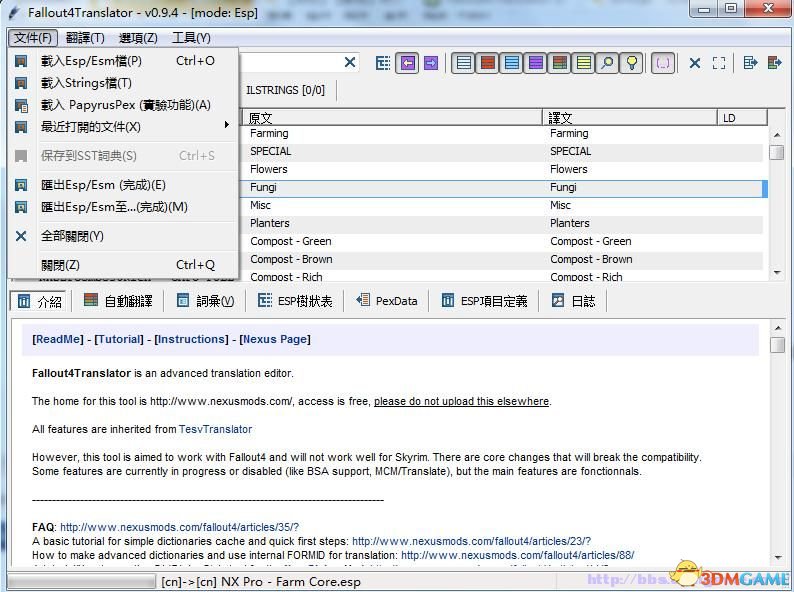Image resolution: width=794 pixels, height=592 pixels.
Task: Clear the search field with the X
Action: pyautogui.click(x=349, y=63)
